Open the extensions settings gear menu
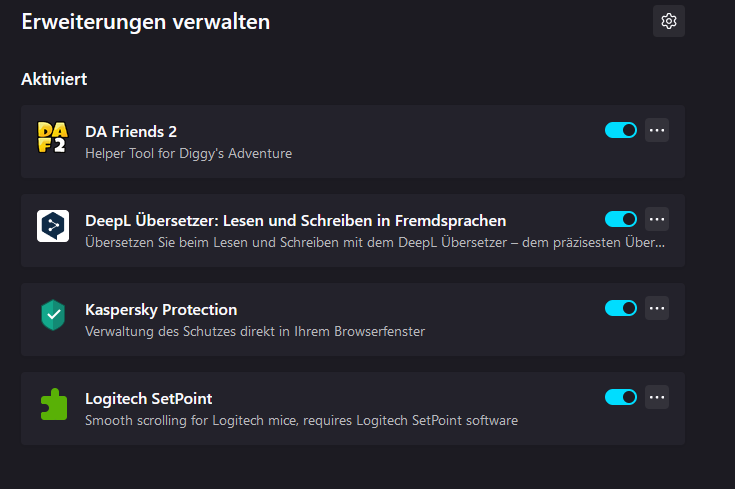The image size is (735, 489). (x=669, y=21)
